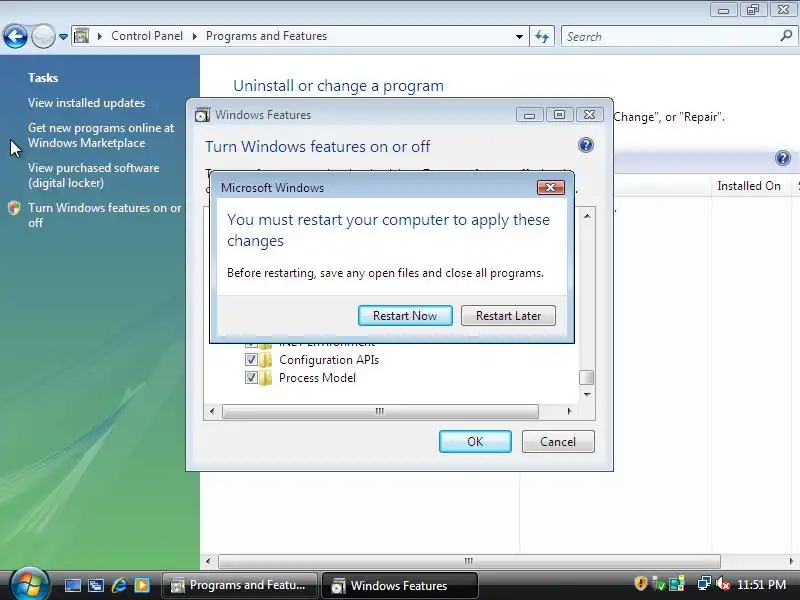Viewport: 800px width, 600px height.
Task: Open Get new programs online at Windows Marketplace
Action: [101, 135]
